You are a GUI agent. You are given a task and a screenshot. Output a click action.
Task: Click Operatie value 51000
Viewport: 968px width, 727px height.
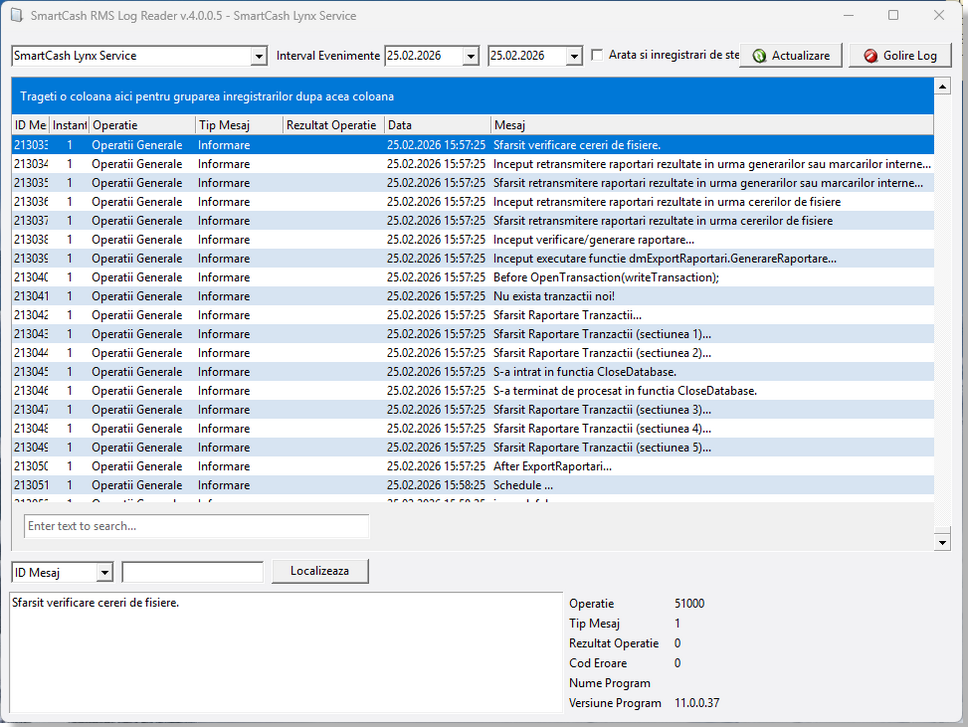pos(690,604)
